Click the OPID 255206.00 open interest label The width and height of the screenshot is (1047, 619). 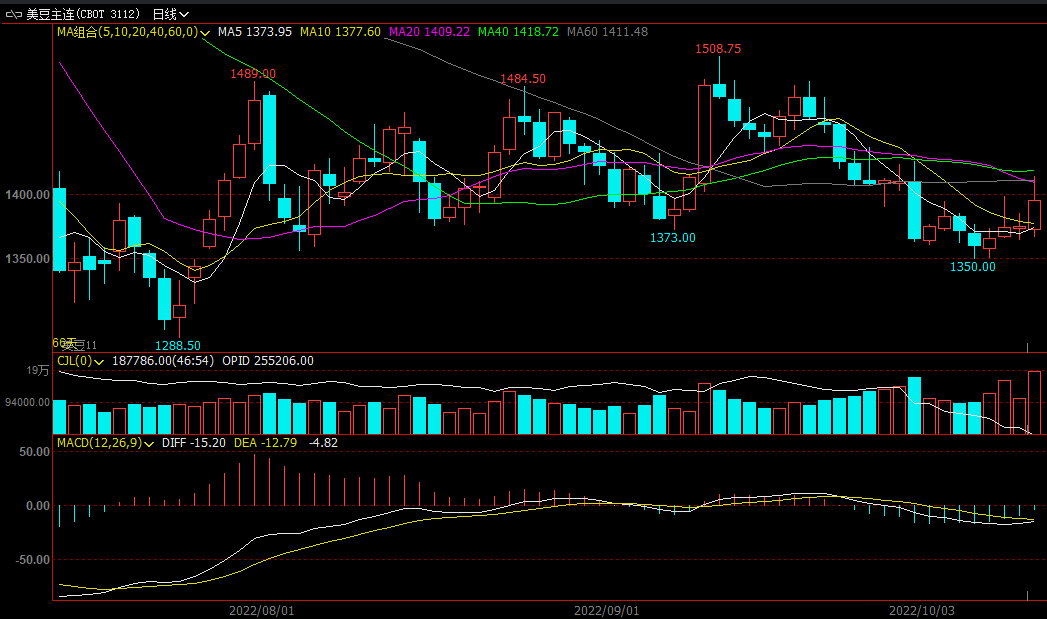[267, 361]
